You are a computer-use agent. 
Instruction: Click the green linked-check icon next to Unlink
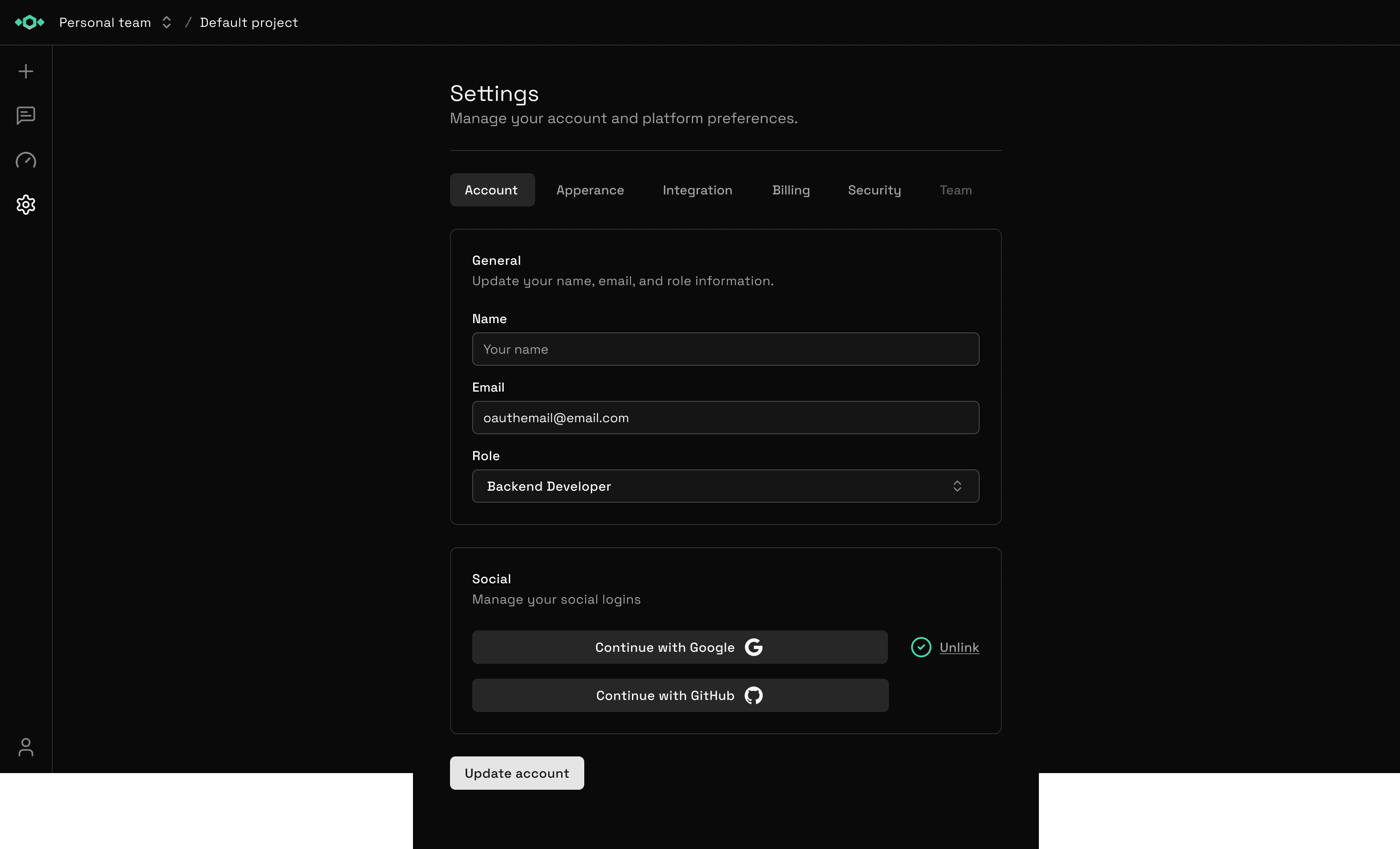pyautogui.click(x=921, y=647)
